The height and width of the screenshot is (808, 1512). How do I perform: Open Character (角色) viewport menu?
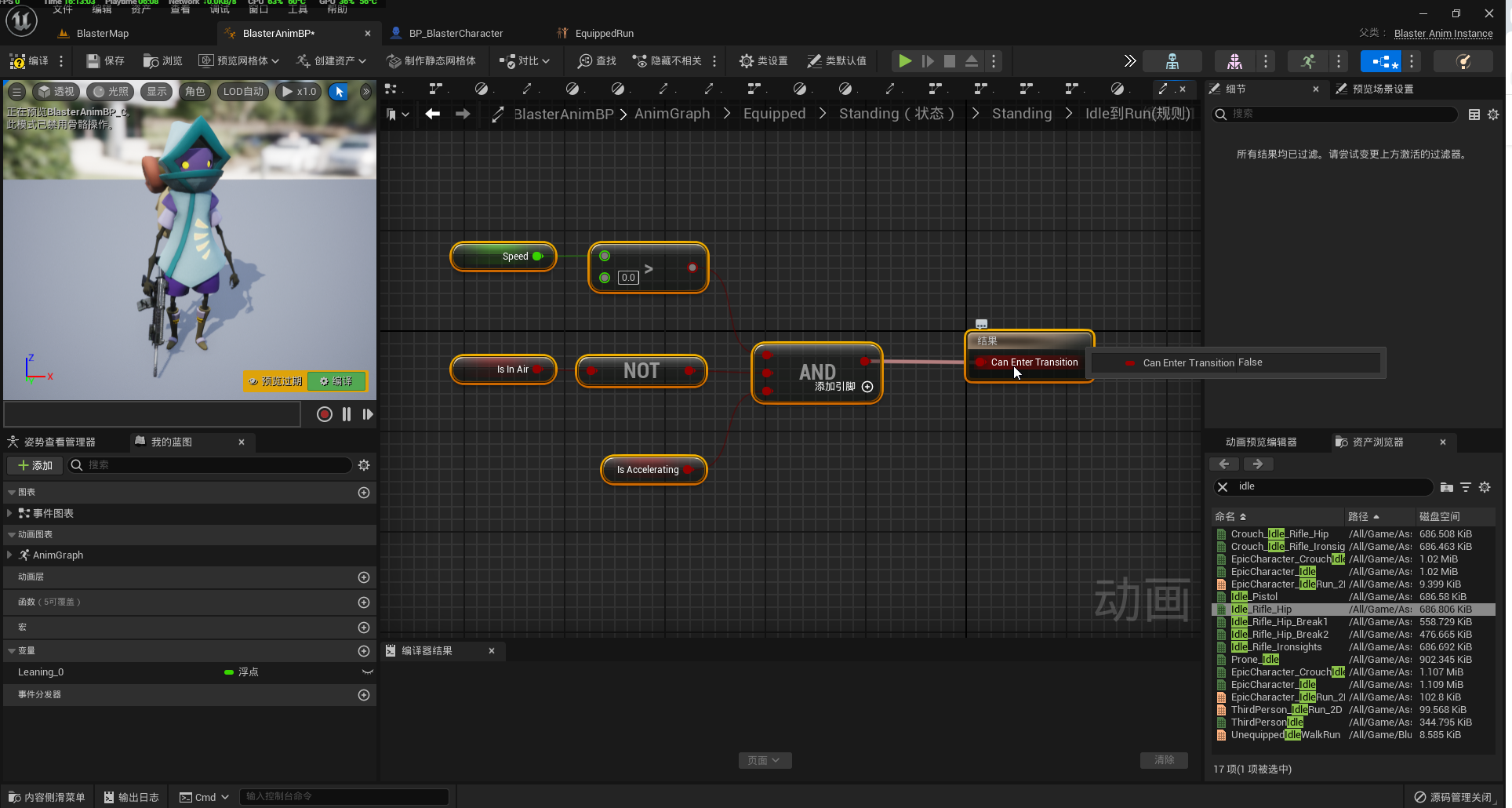194,92
